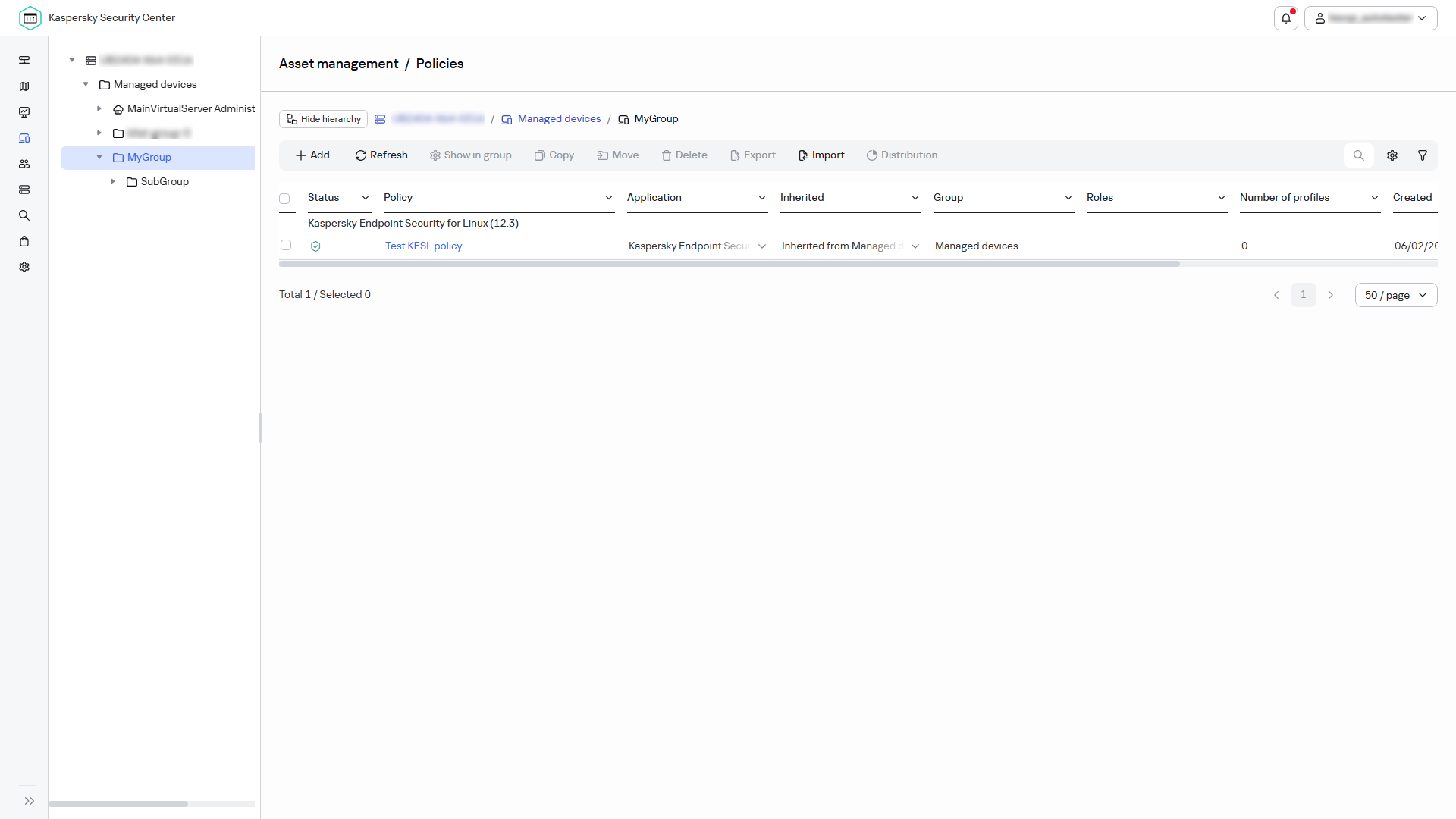Open the Status column sort dropdown
Image resolution: width=1456 pixels, height=819 pixels.
click(366, 198)
